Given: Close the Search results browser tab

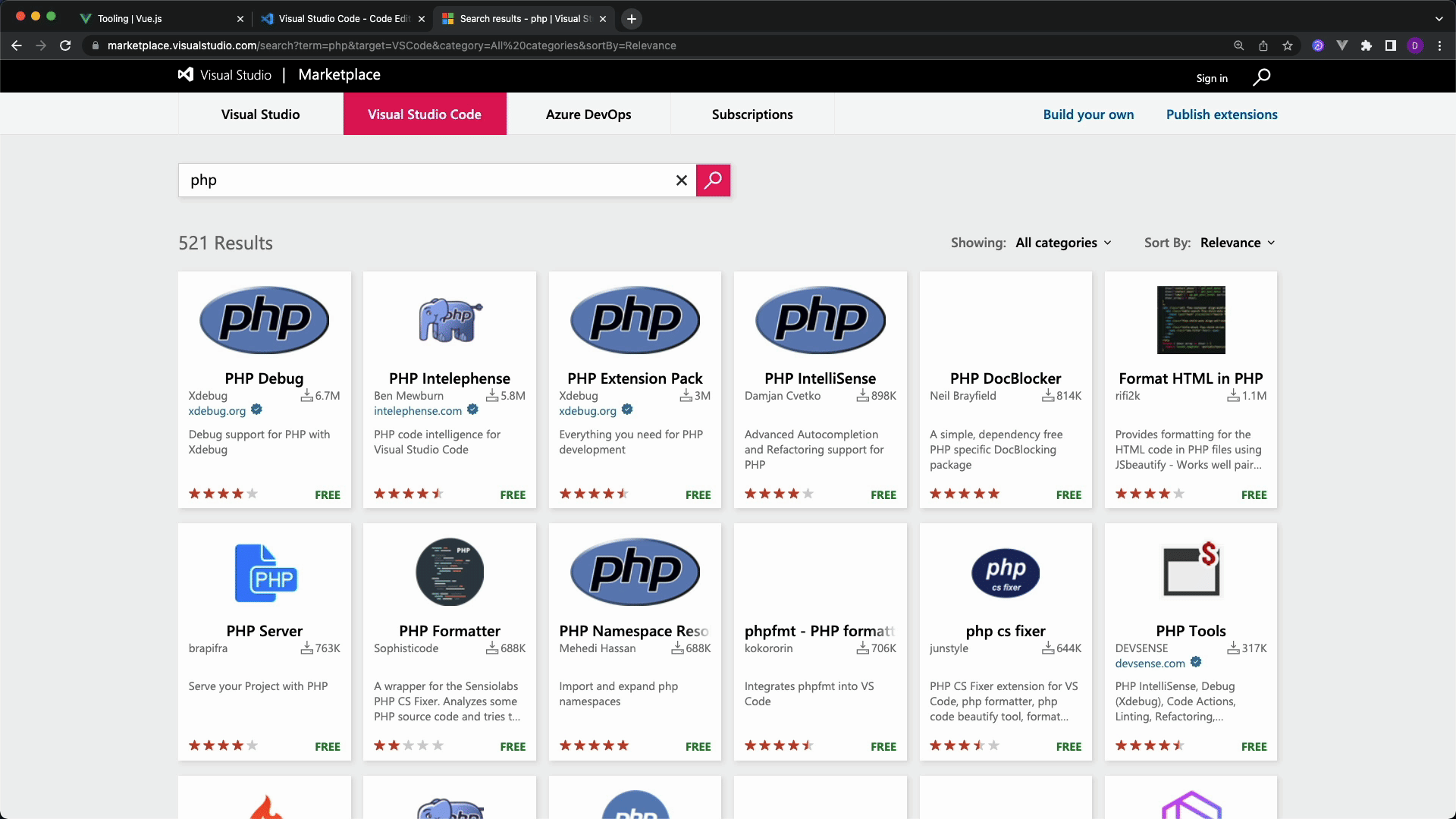Looking at the screenshot, I should pos(603,19).
